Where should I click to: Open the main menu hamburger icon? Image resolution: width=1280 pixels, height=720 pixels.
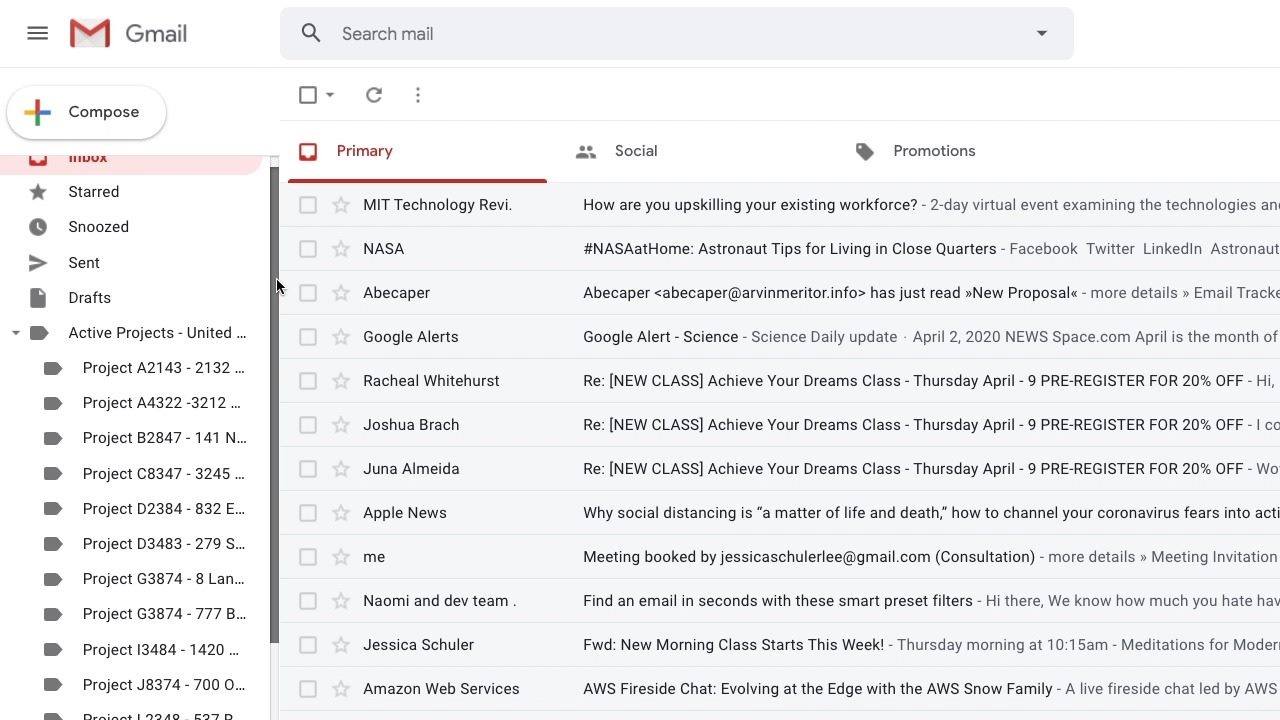38,33
